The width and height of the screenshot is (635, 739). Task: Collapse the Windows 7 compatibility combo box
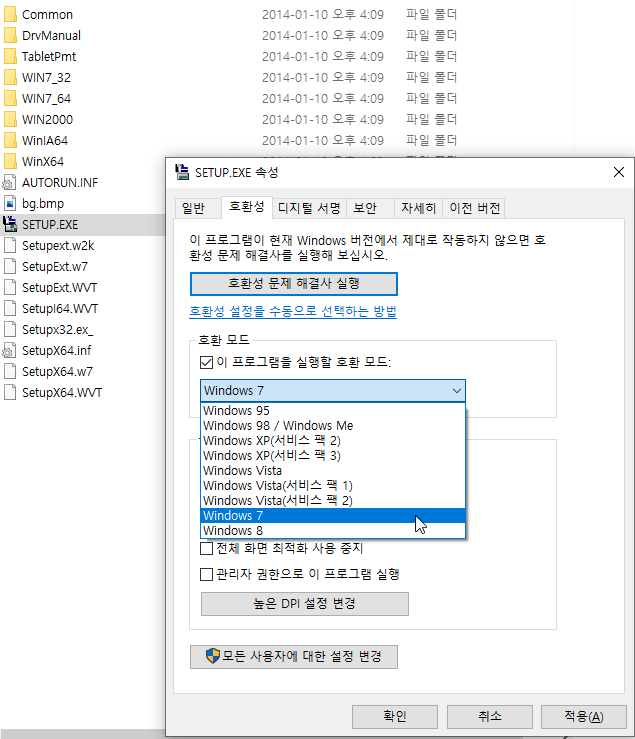pos(333,391)
